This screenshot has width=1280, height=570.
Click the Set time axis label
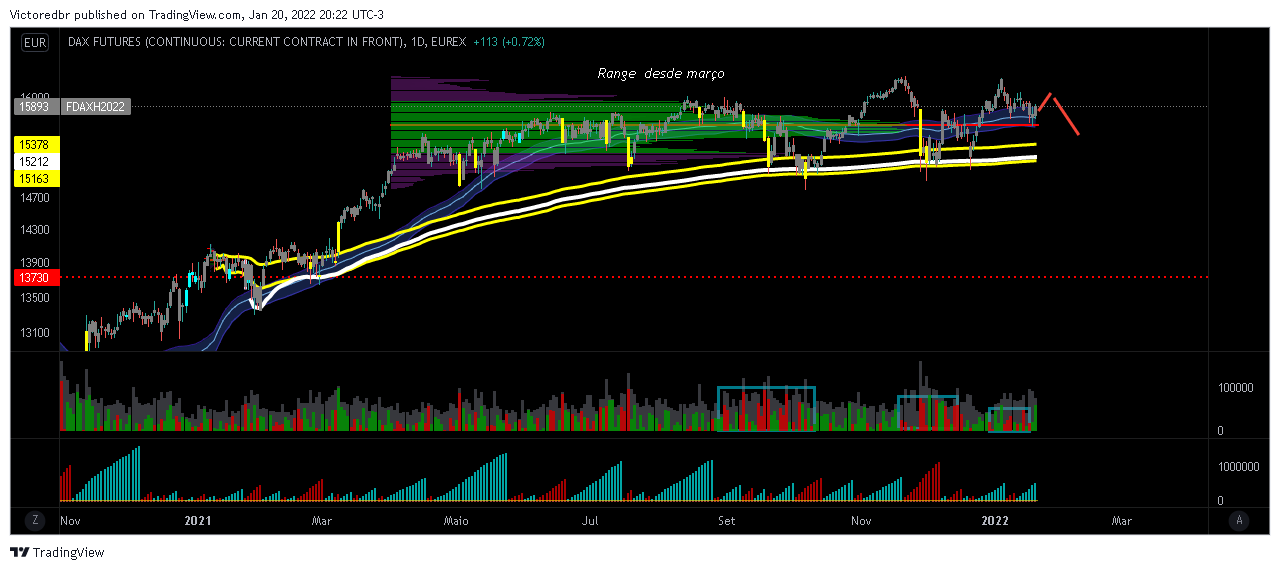[727, 521]
